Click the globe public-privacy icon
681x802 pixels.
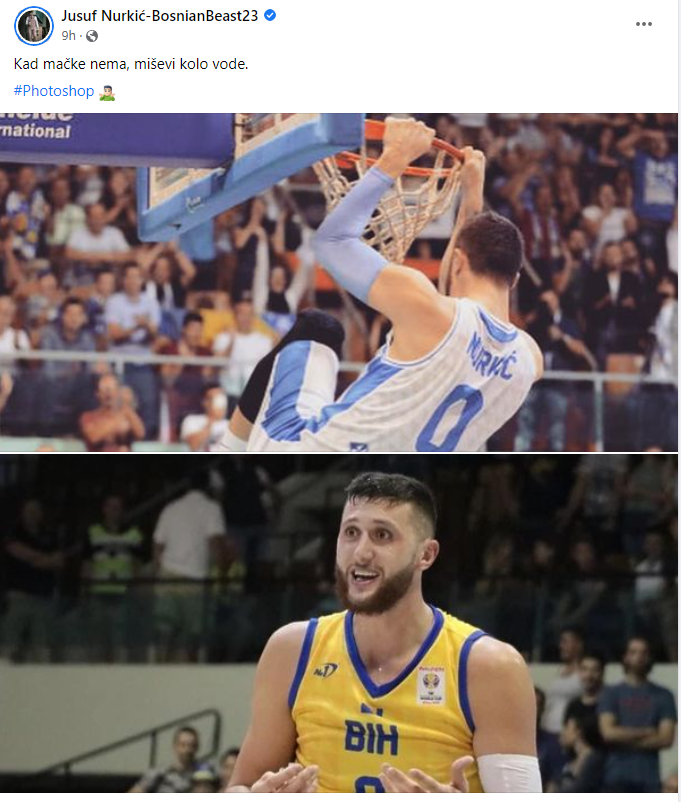click(92, 36)
